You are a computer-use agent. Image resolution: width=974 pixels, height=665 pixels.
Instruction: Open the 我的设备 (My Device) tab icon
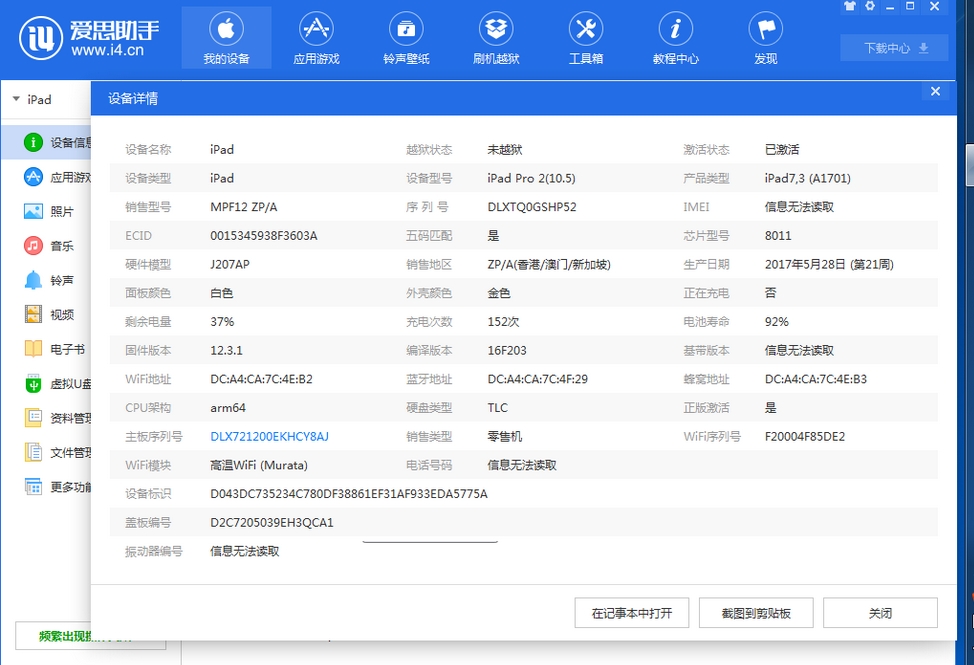pos(226,29)
